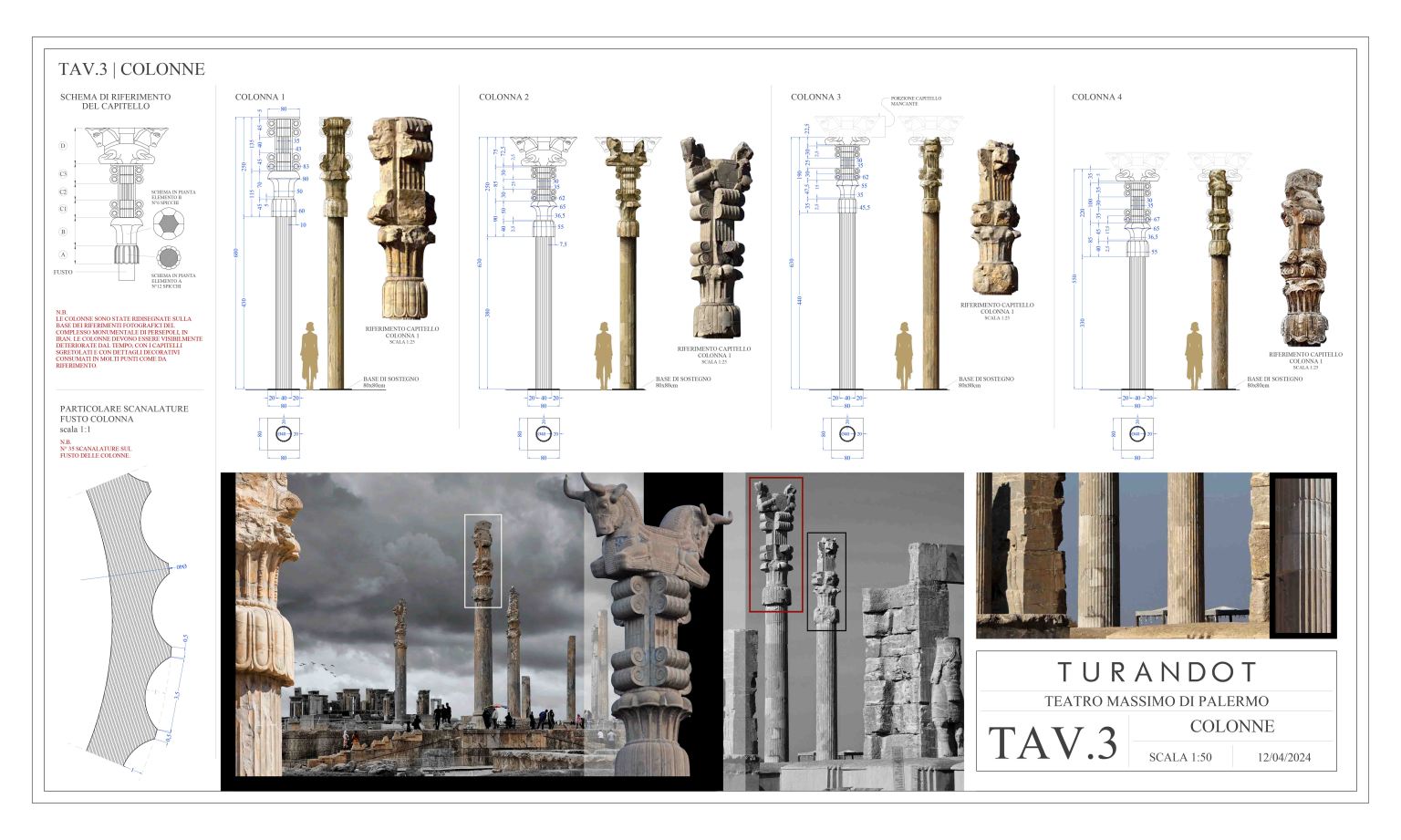Click the SCALA 1:50 field

(x=1180, y=757)
